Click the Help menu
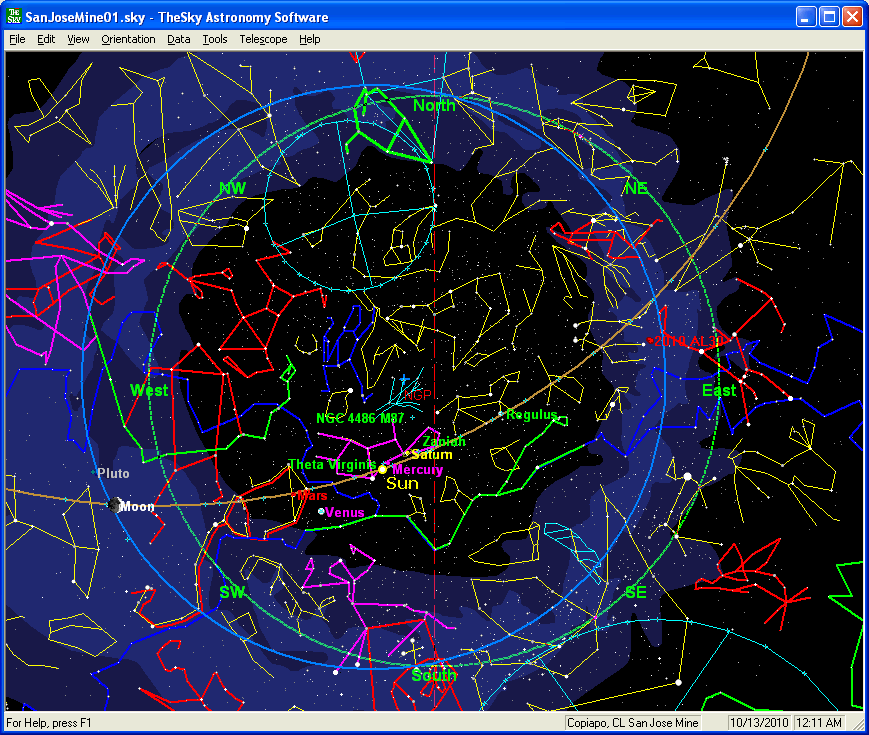 (310, 39)
